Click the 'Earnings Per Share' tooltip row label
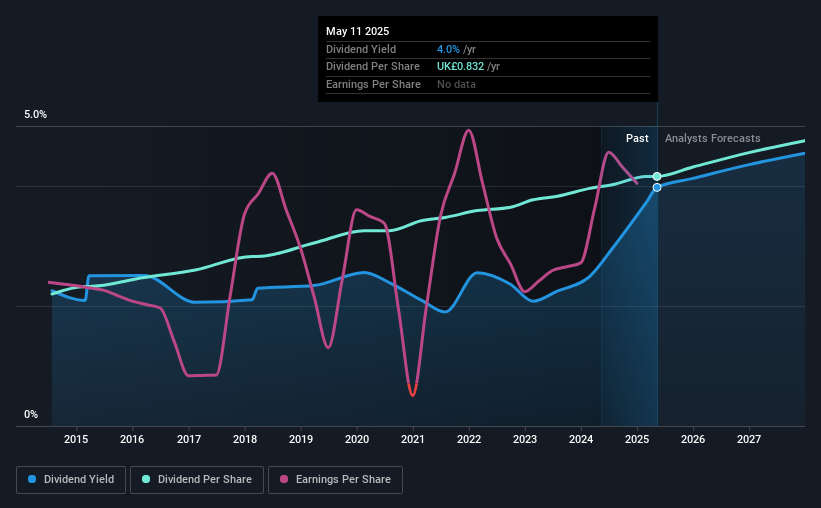The image size is (821, 508). 373,84
